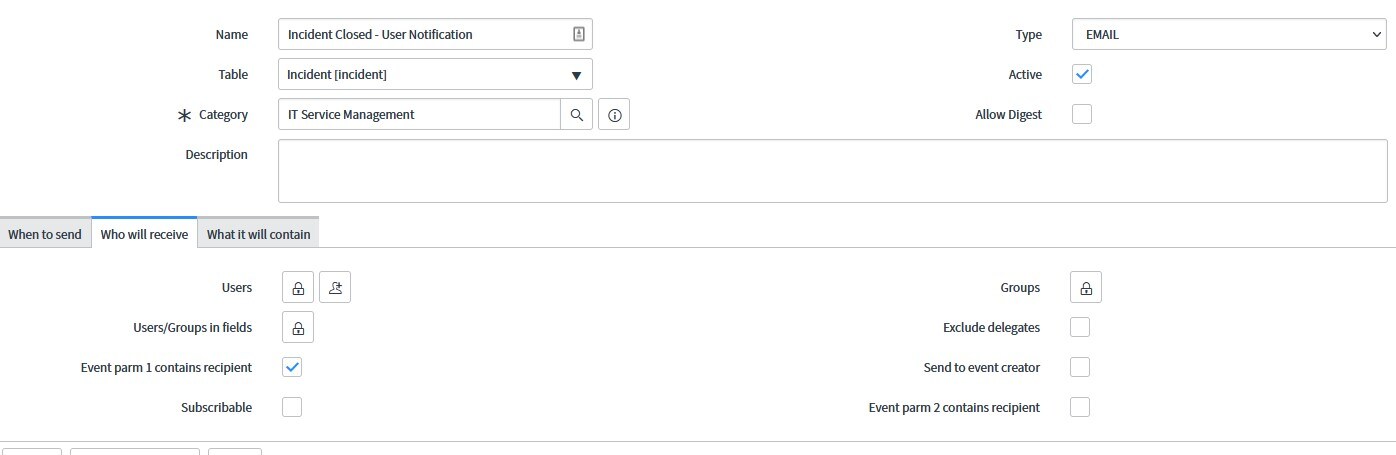Click into the Description text area
Viewport: 1396px width, 455px height.
tap(832, 171)
